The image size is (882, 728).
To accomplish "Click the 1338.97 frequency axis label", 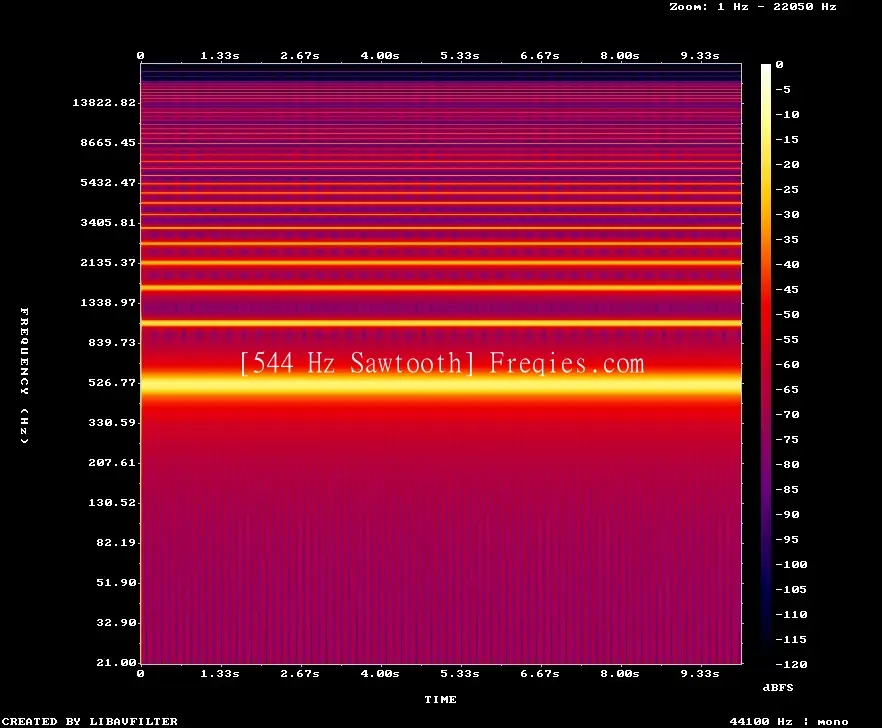I will (108, 302).
